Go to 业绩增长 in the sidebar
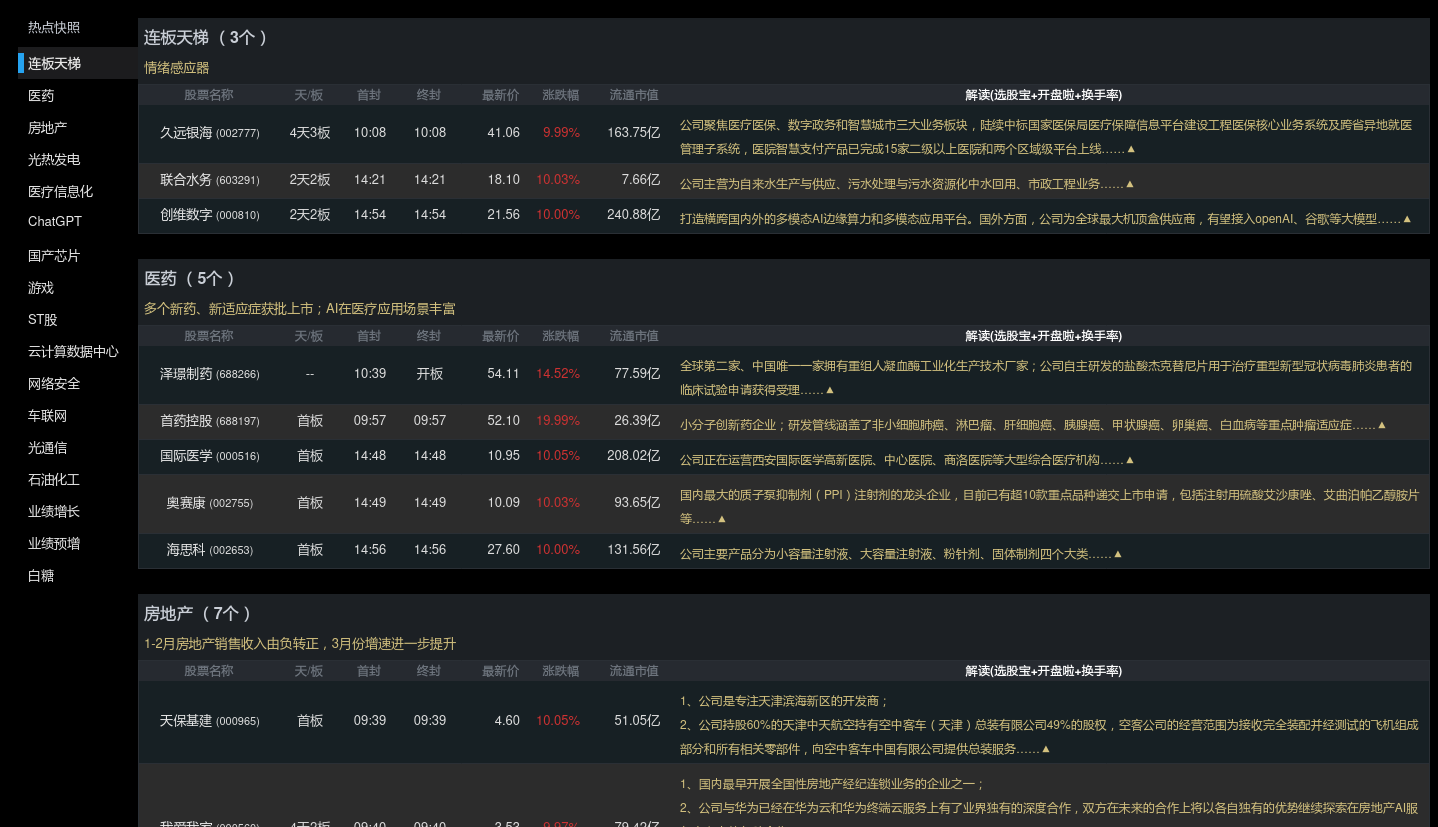Image resolution: width=1438 pixels, height=827 pixels. (54, 512)
